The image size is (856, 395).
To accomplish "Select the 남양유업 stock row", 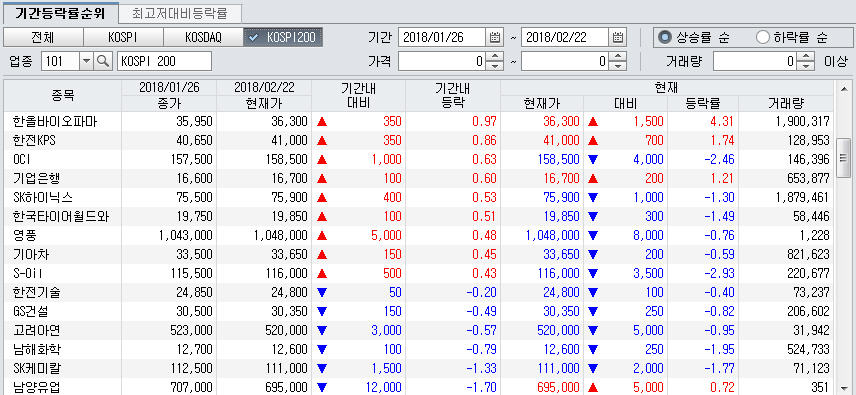I will click(x=419, y=387).
